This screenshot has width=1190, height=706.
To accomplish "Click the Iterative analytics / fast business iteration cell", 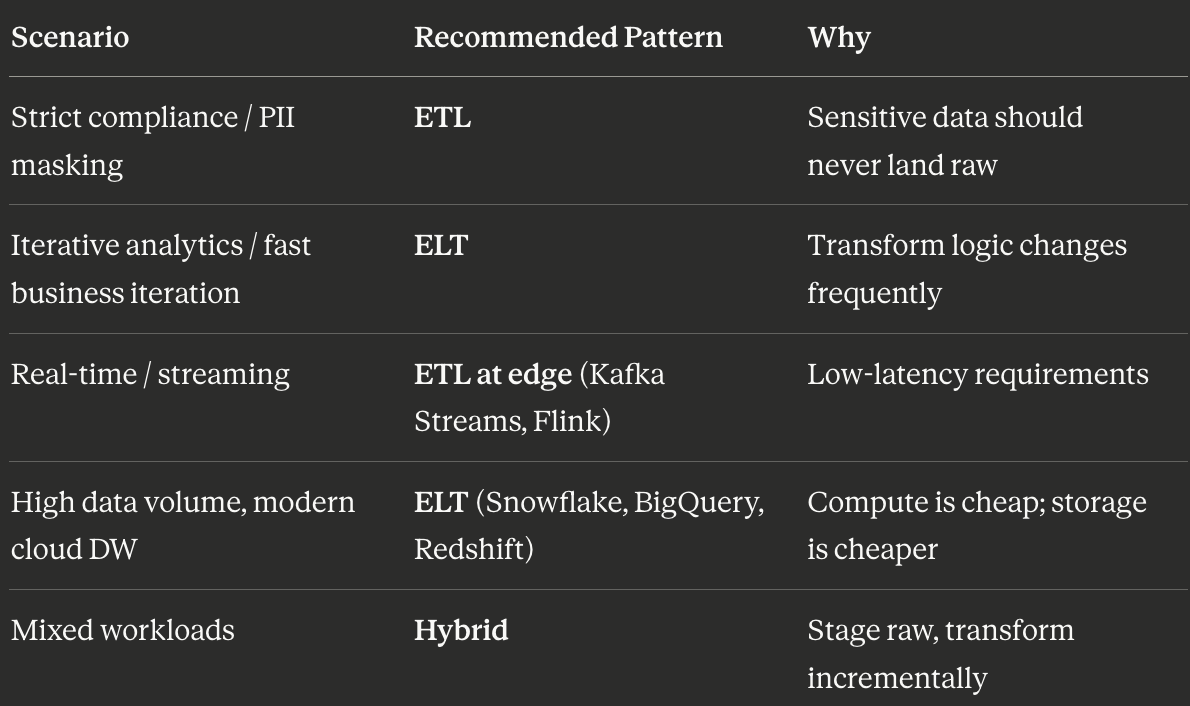I will coord(161,269).
